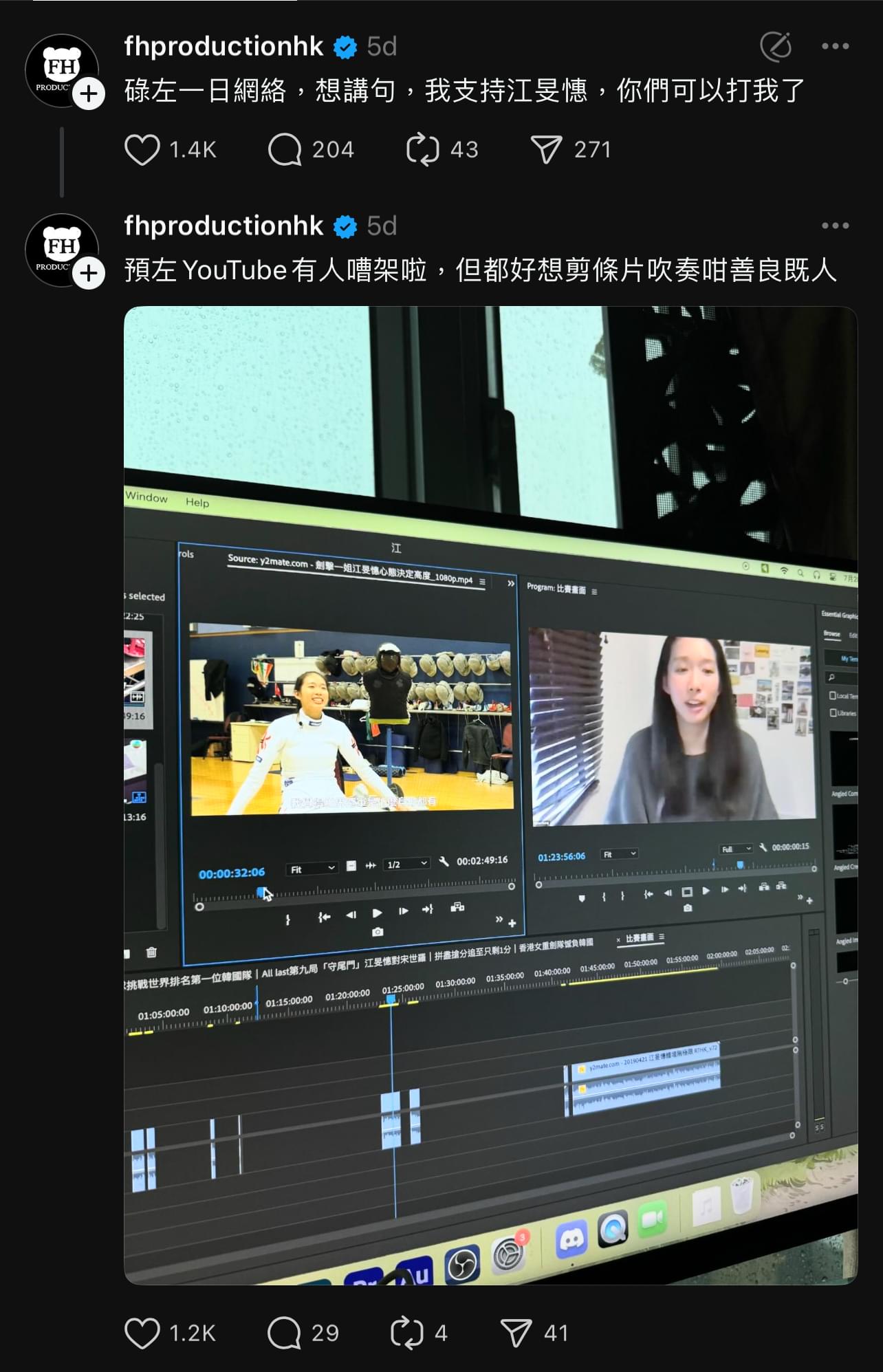The image size is (883, 1372).
Task: Like the second post with 1.2K likes
Action: (142, 1333)
